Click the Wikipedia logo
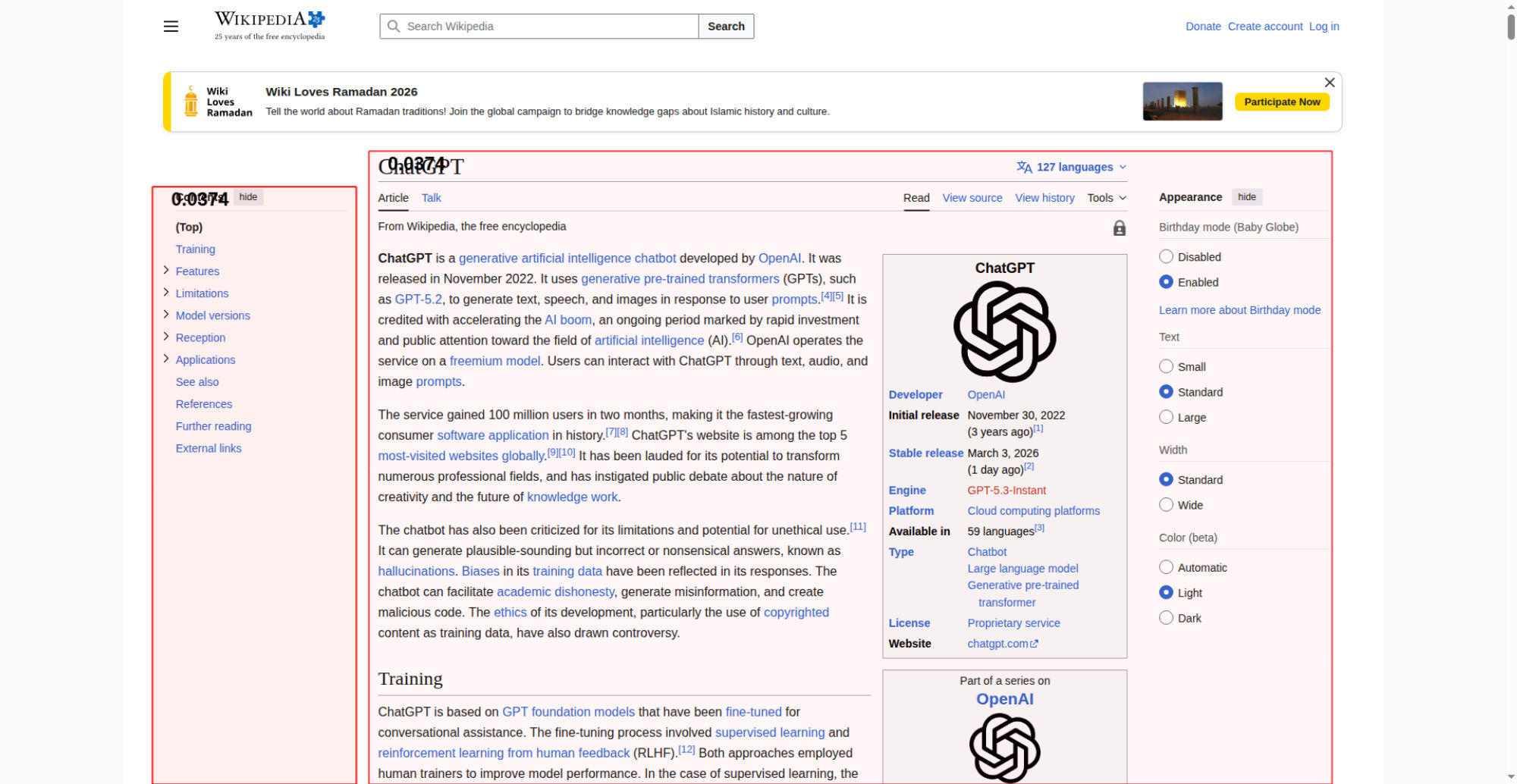Screen dimensions: 1517x784 (269, 26)
